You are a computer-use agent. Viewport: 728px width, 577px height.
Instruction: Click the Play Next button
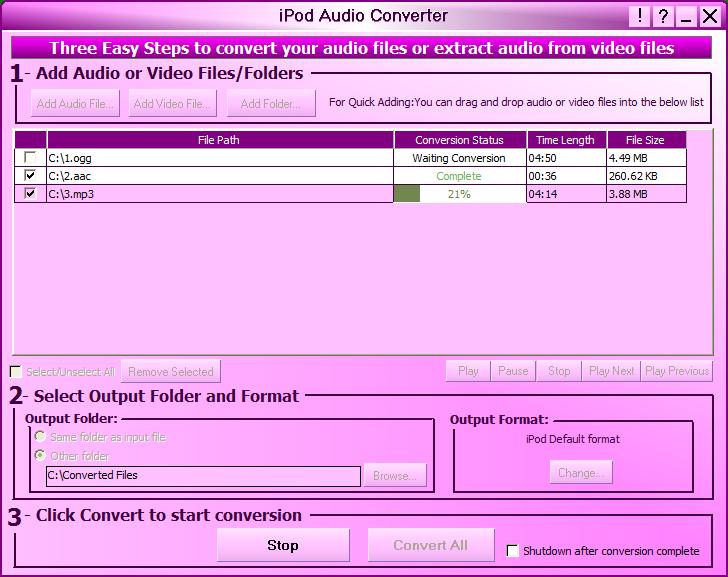(611, 371)
